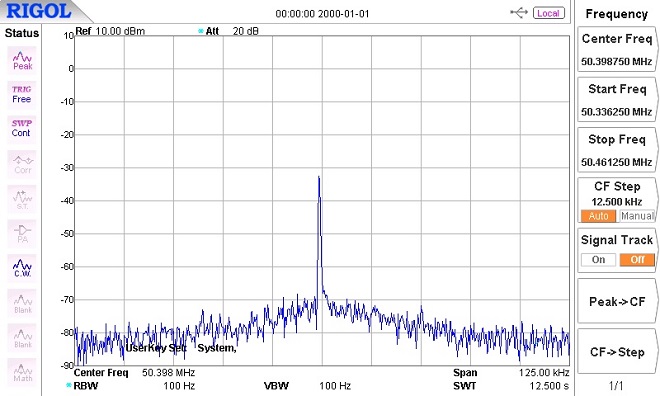Click the first Blank trace icon
The image size is (660, 396).
point(22,303)
